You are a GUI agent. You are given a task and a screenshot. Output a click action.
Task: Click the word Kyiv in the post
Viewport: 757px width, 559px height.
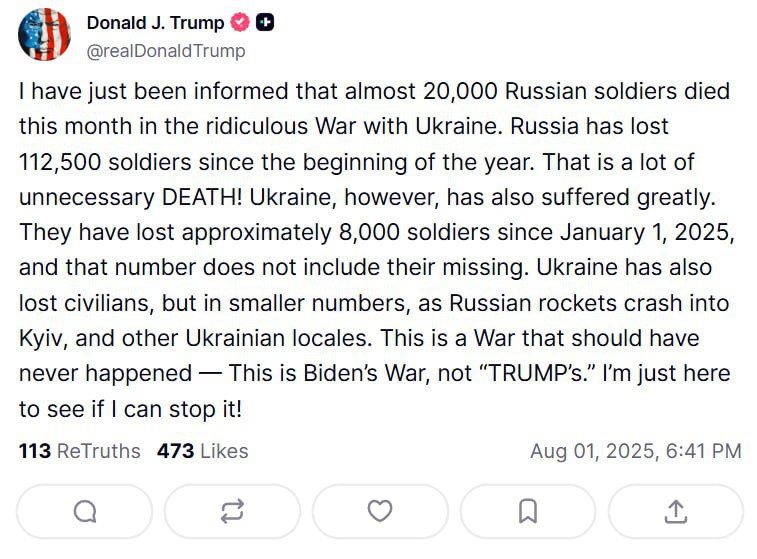[x=41, y=338]
